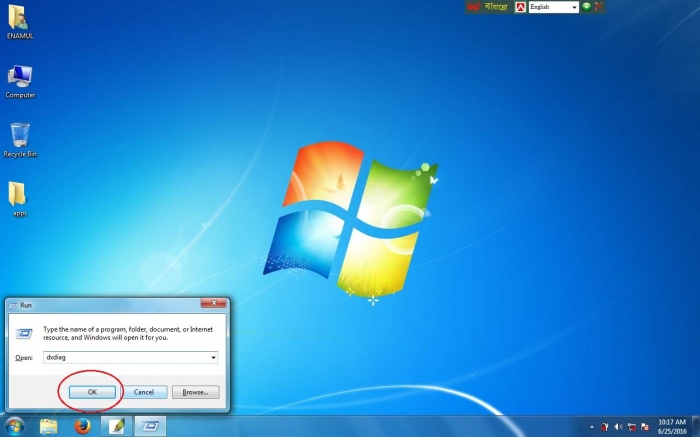The height and width of the screenshot is (437, 700).
Task: Click the red antivirus tray icon
Action: 605,427
